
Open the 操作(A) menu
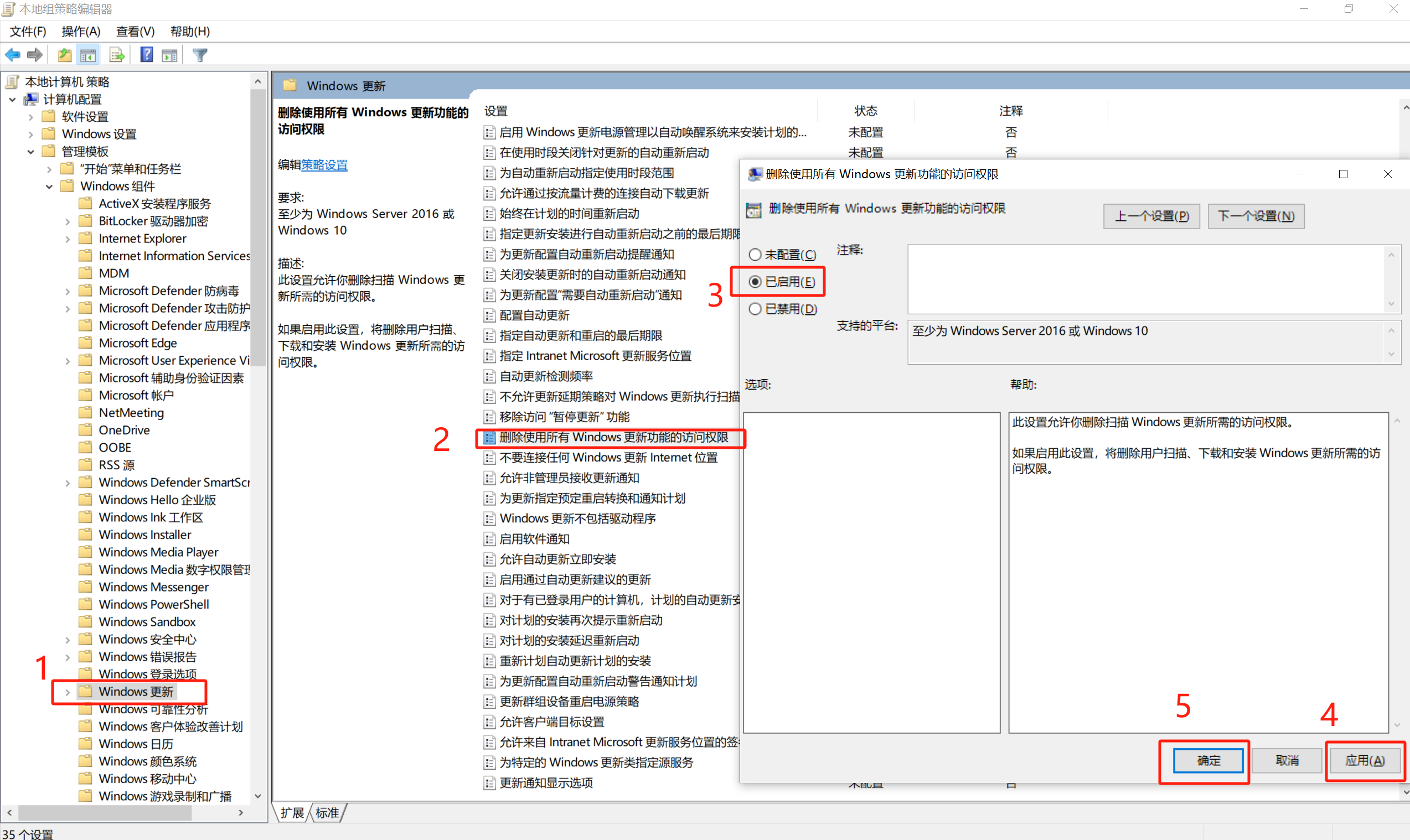coord(80,32)
